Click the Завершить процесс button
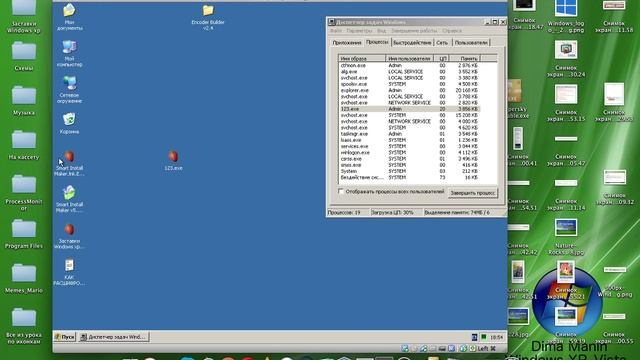 [473, 193]
